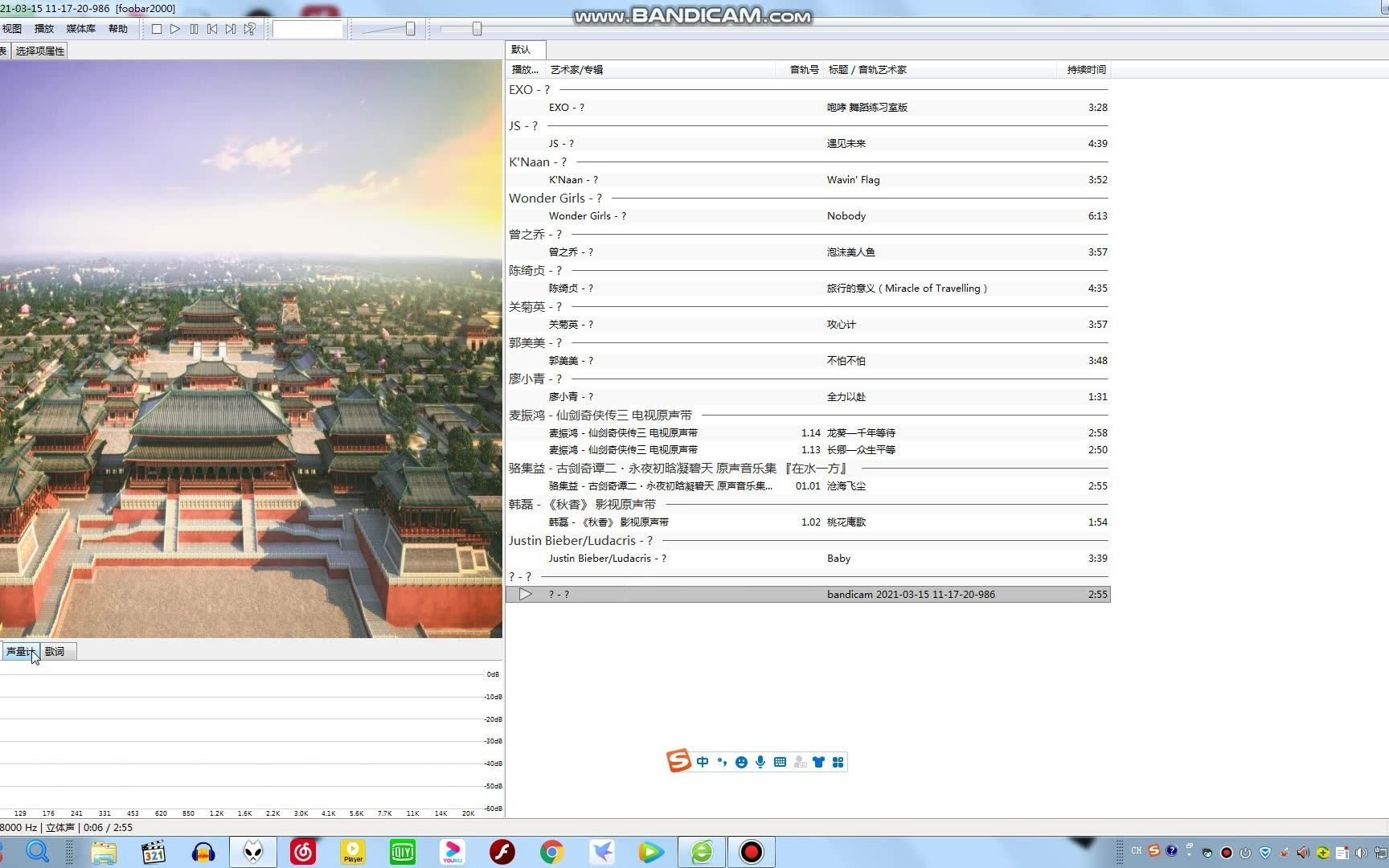Screen dimensions: 1389x868
Task: Toggle Sogou punctuation mode
Action: coord(722,762)
